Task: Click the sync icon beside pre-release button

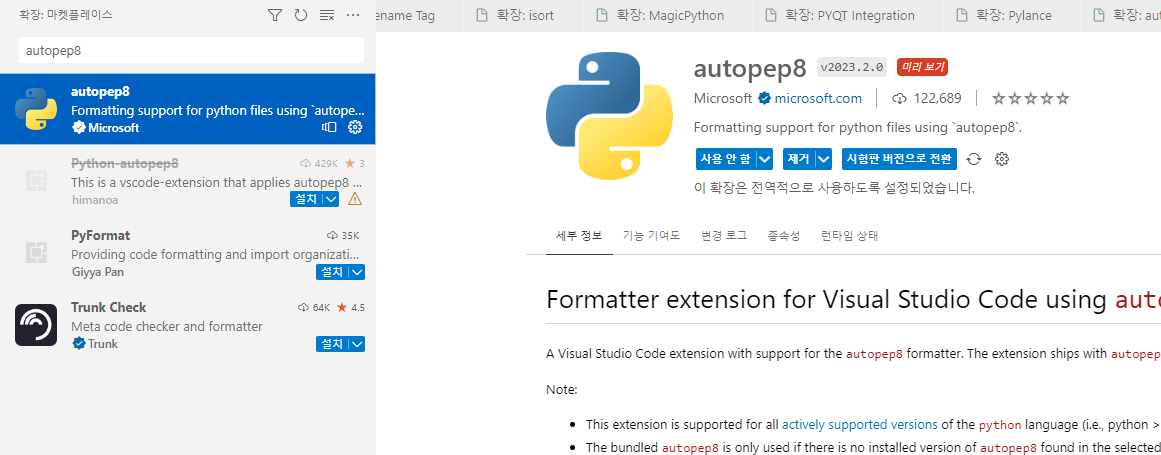Action: click(x=975, y=159)
